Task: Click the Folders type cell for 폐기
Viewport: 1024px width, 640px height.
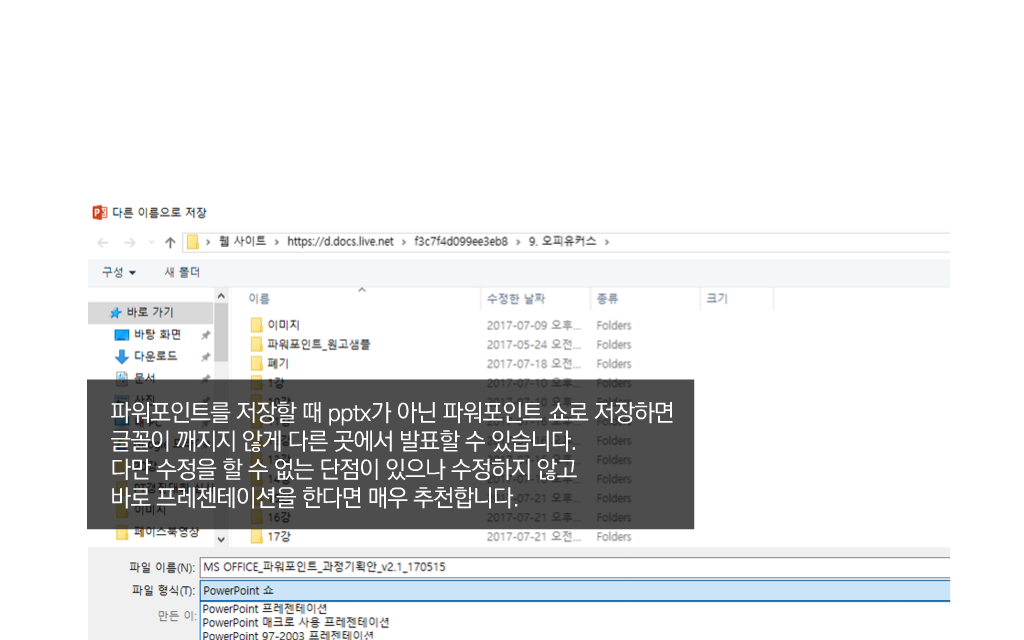Action: [x=614, y=364]
